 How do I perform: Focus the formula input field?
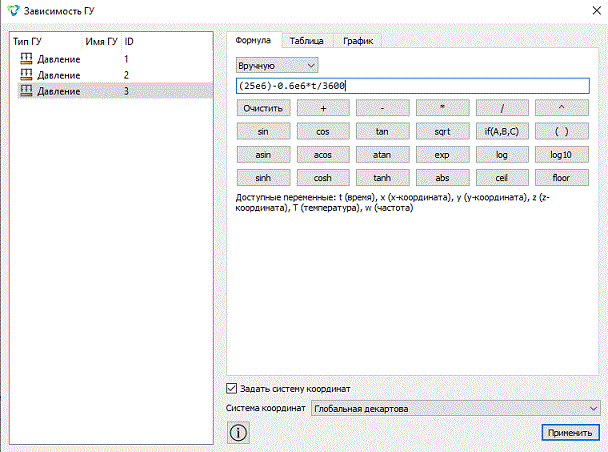pos(413,86)
